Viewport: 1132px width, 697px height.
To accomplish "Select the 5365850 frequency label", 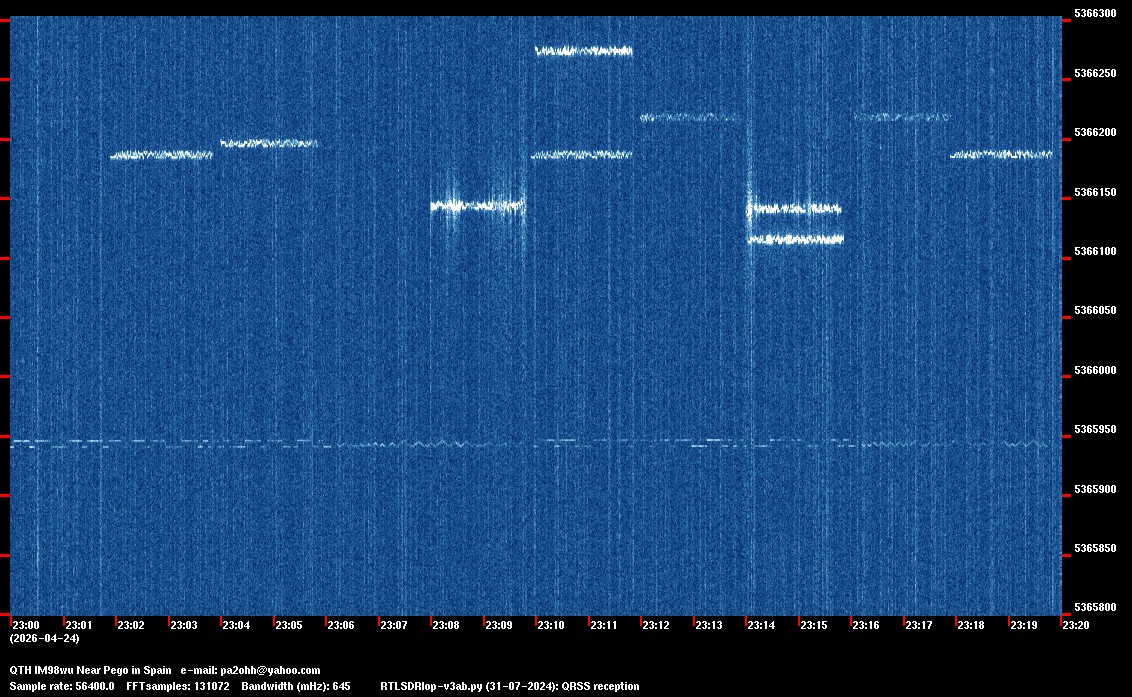I will 1095,549.
